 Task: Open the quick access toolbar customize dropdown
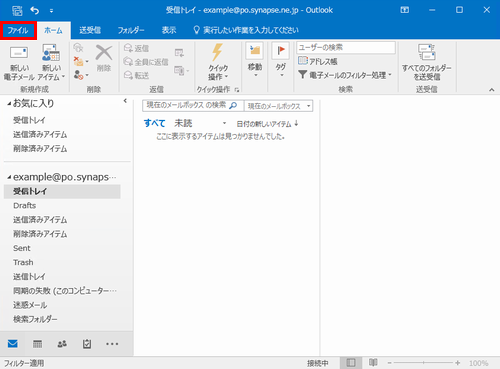pos(51,11)
